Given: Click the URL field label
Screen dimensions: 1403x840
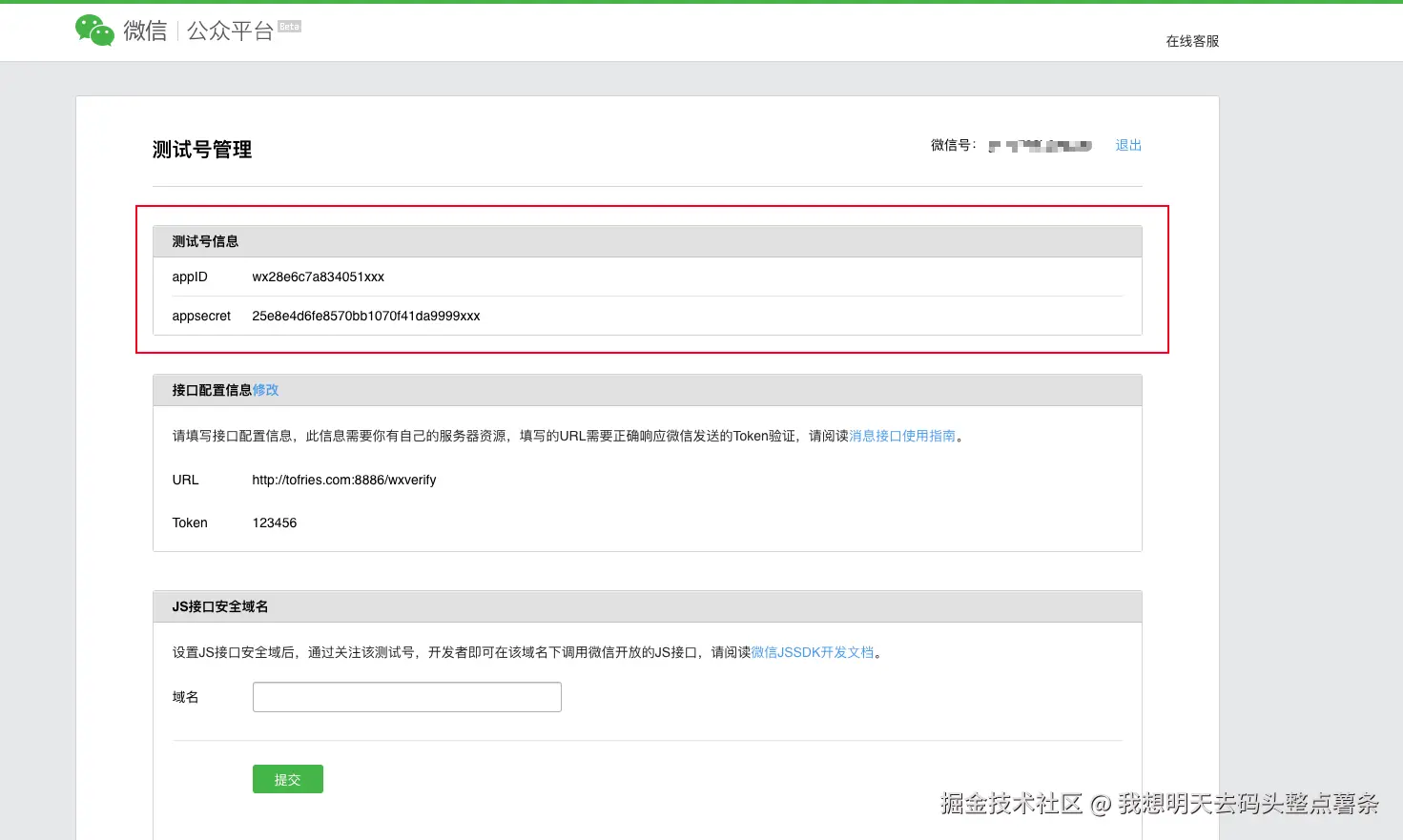Looking at the screenshot, I should click(x=186, y=480).
